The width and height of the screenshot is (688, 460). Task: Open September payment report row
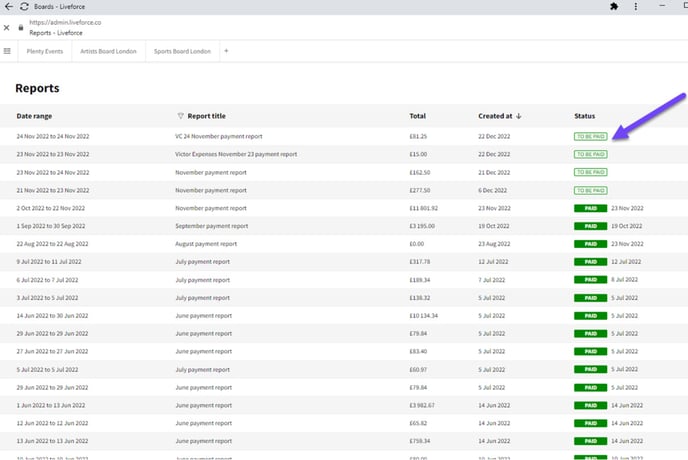tap(211, 226)
